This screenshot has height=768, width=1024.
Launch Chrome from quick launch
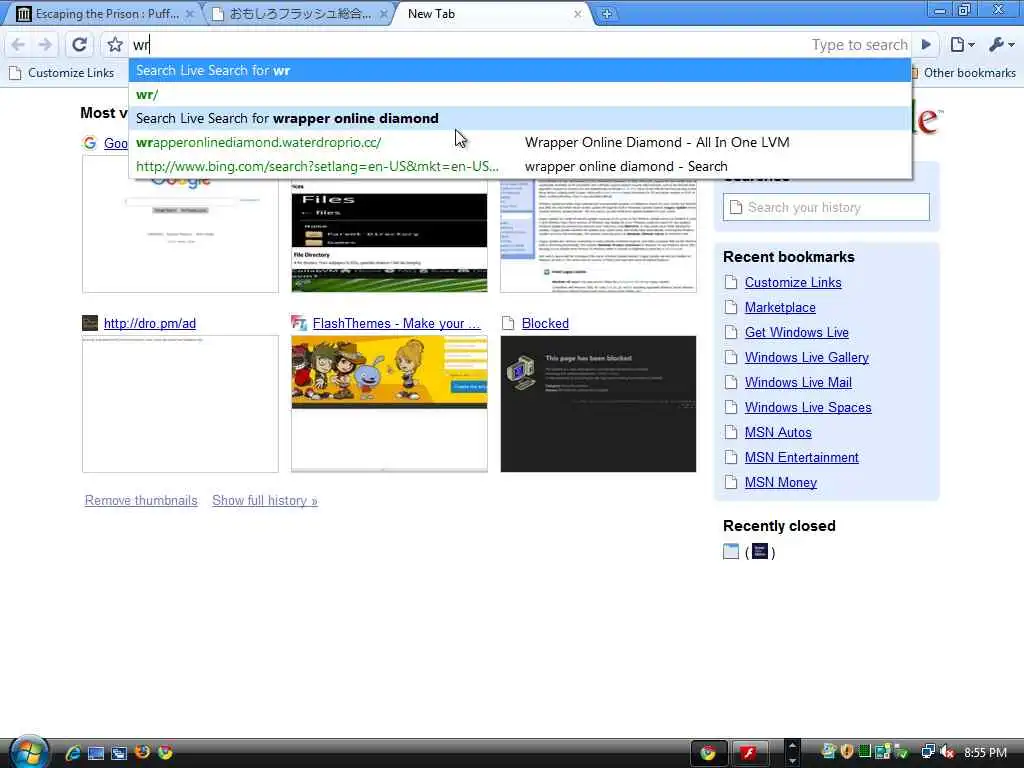tap(165, 752)
